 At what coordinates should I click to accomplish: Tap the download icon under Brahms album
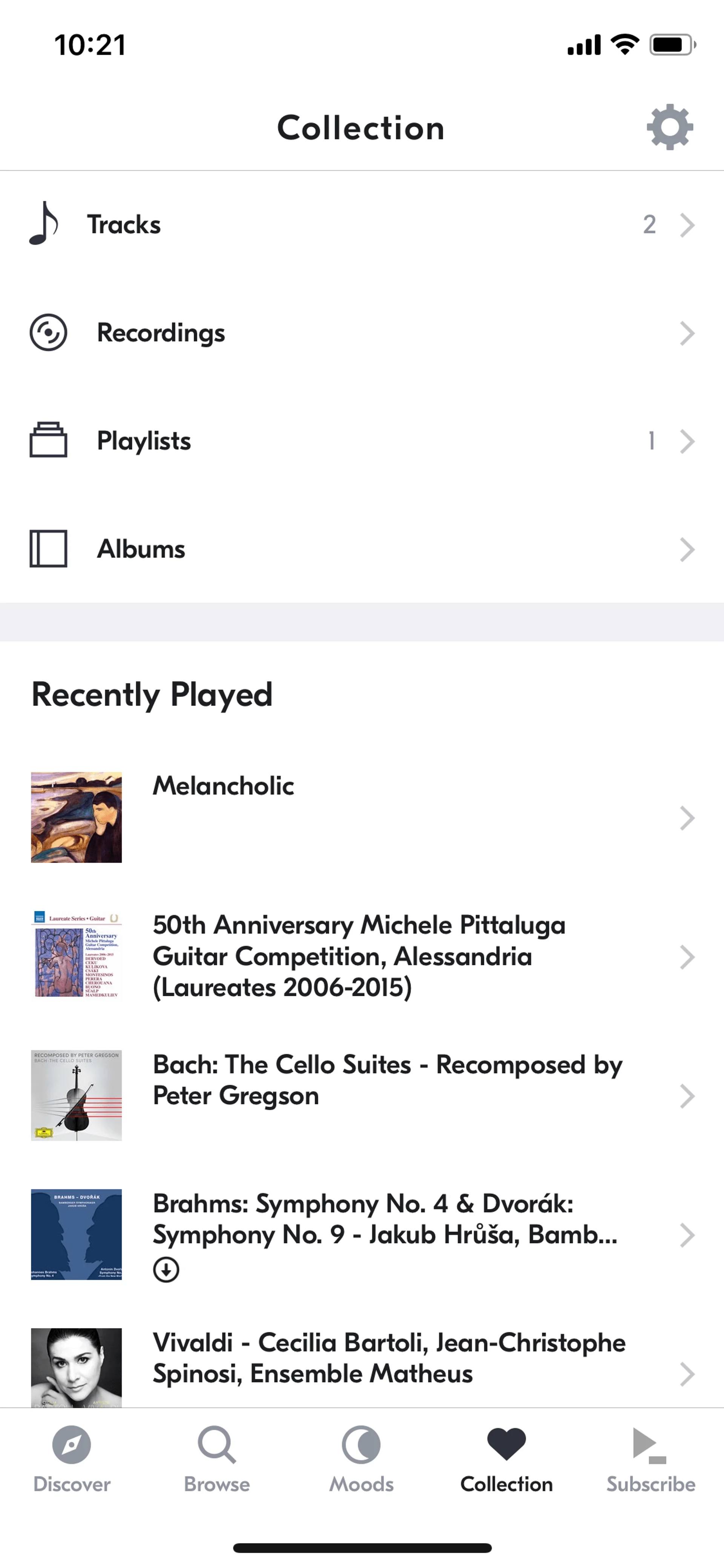[x=166, y=1270]
